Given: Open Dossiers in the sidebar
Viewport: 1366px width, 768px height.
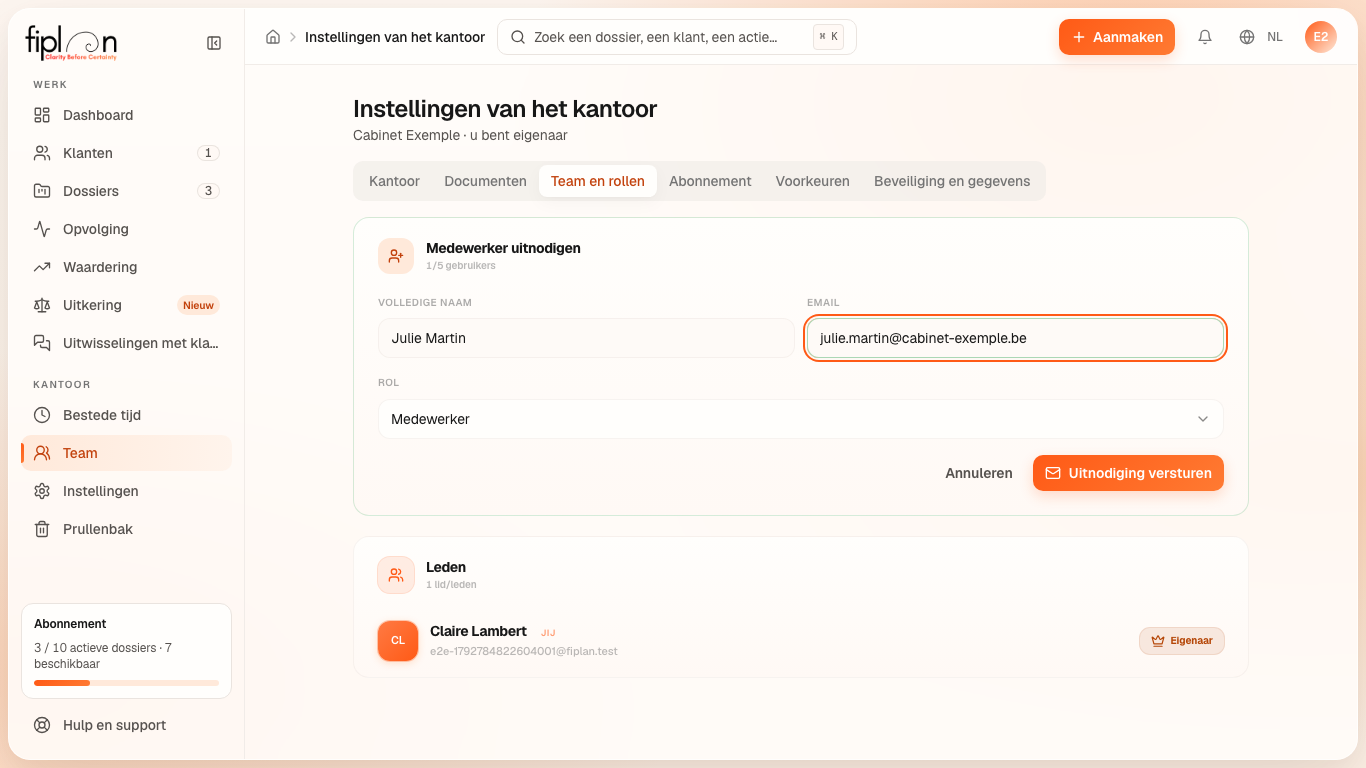Looking at the screenshot, I should (126, 191).
